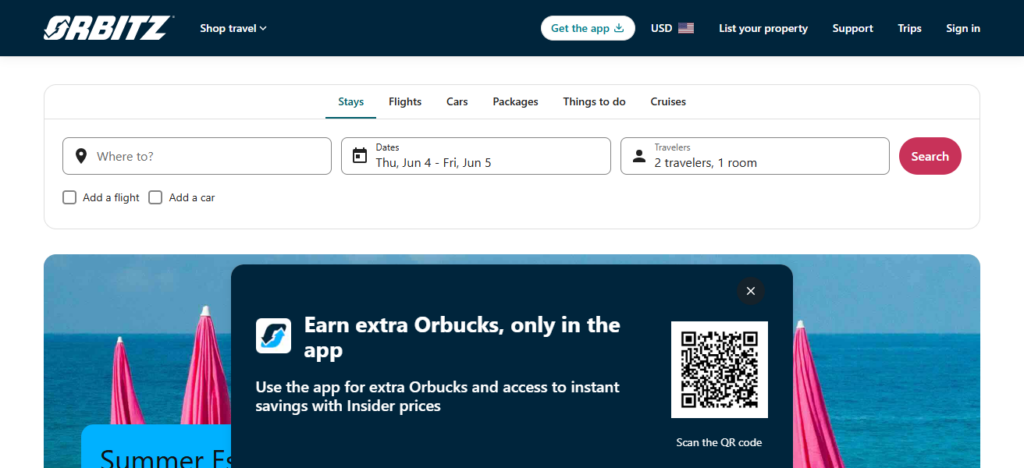Check the Add a flight checkbox

(x=69, y=197)
